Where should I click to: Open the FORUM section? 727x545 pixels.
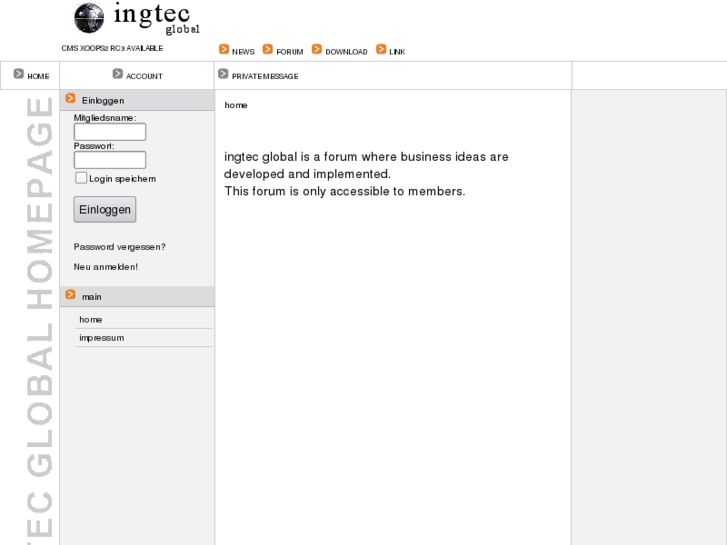tap(290, 52)
